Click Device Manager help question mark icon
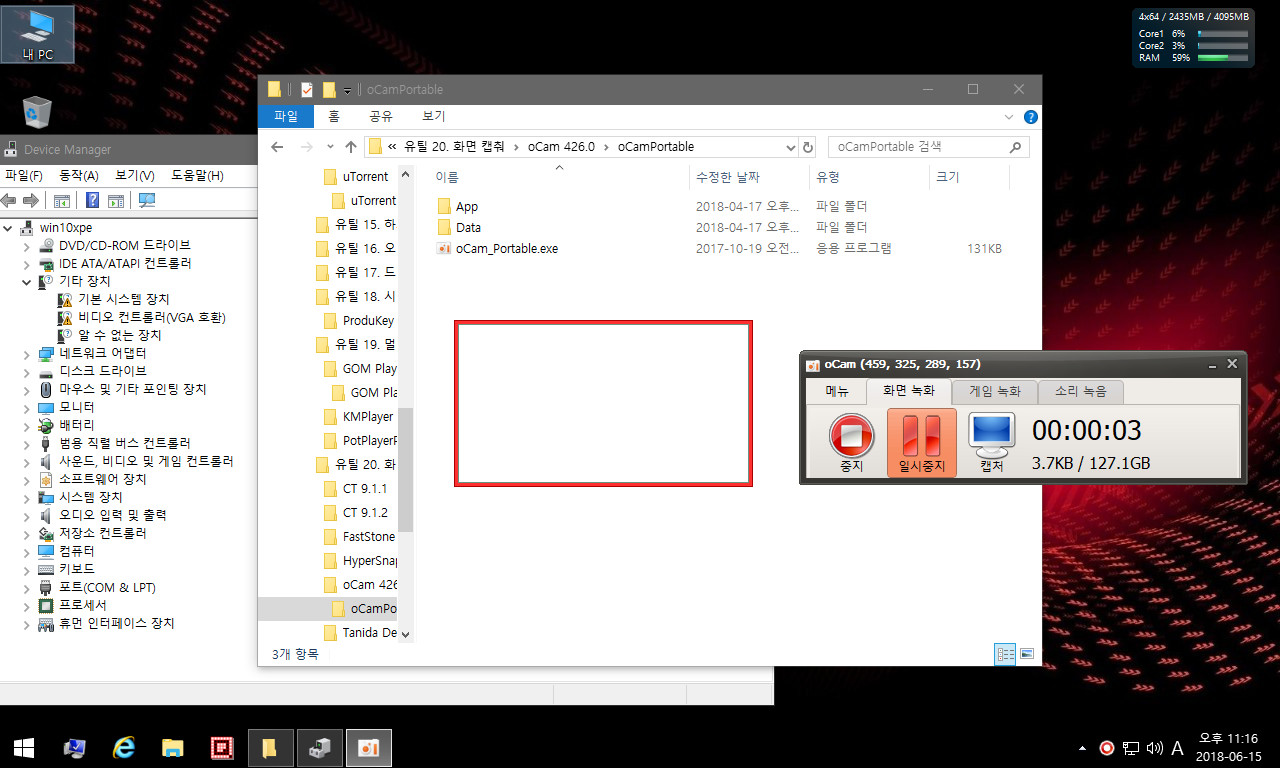This screenshot has height=768, width=1280. pos(93,201)
